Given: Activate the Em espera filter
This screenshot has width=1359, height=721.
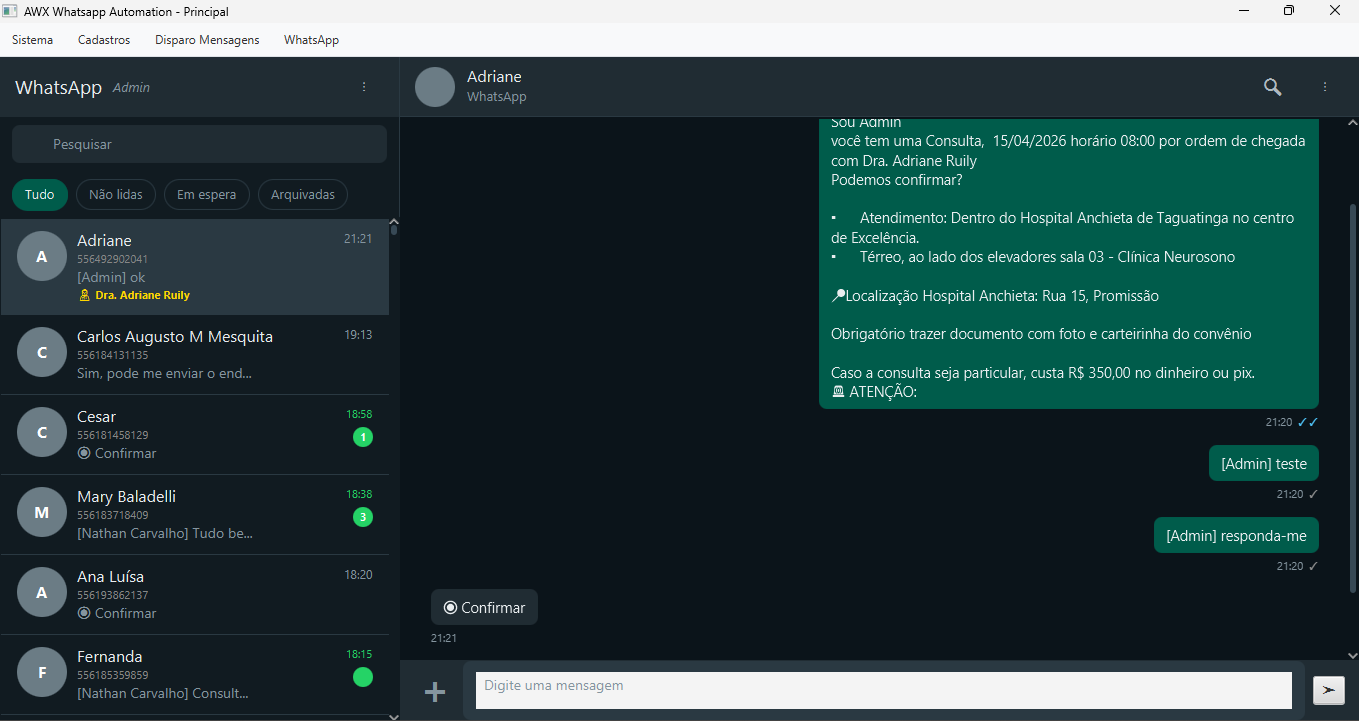Looking at the screenshot, I should click(207, 194).
